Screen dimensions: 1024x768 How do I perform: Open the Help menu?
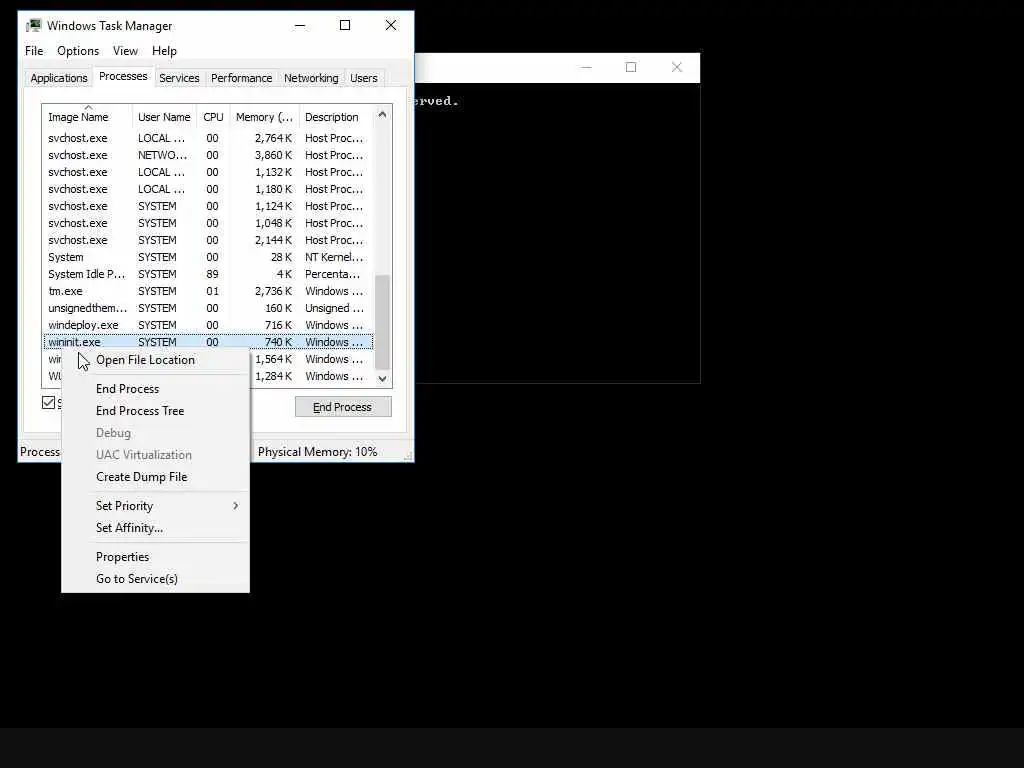click(x=164, y=51)
